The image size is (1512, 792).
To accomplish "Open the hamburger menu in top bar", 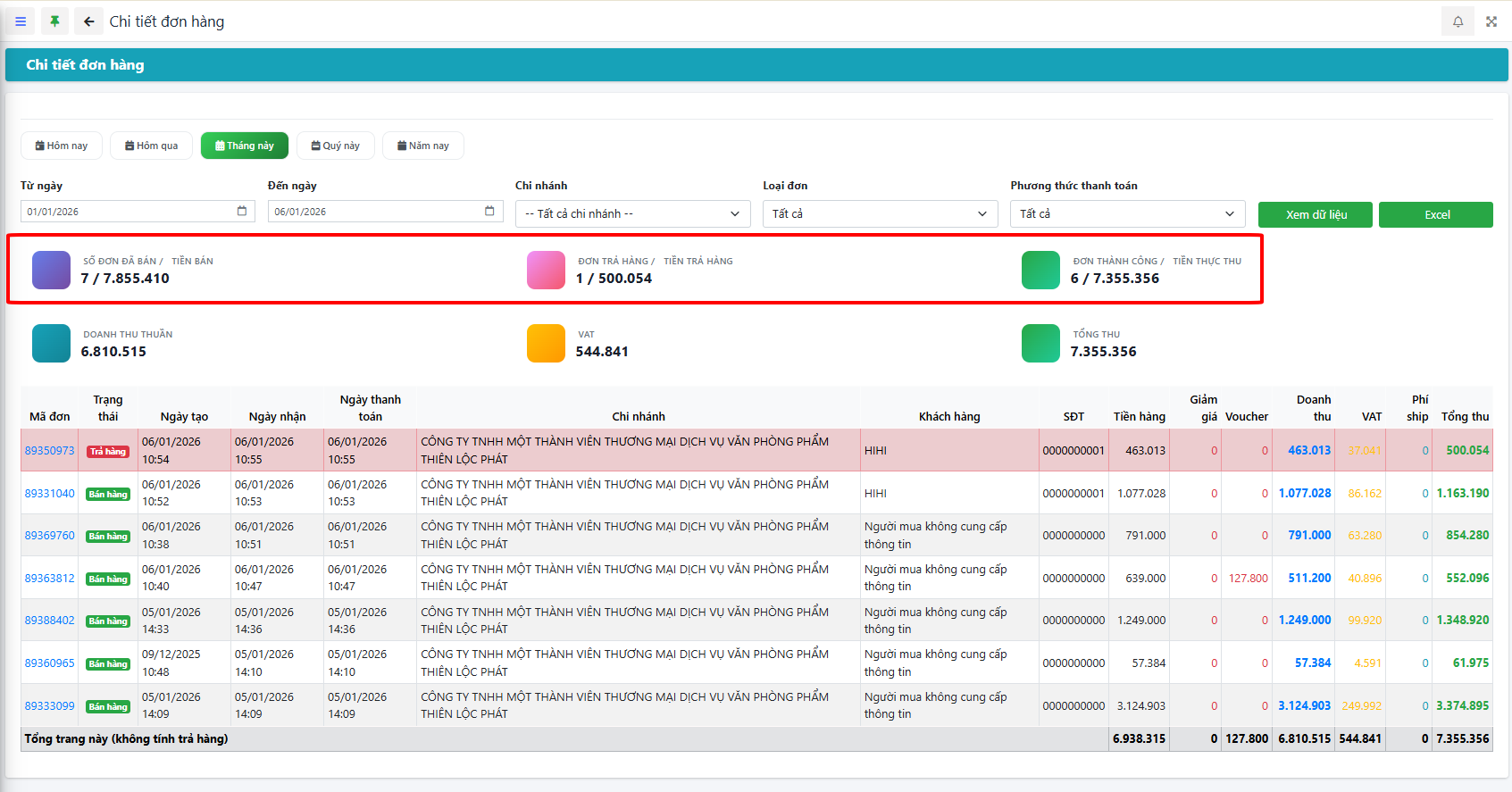I will 21,21.
